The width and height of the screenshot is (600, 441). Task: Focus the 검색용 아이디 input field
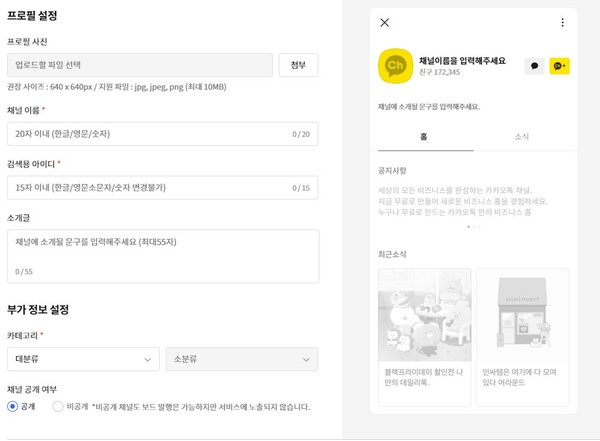pyautogui.click(x=150, y=187)
